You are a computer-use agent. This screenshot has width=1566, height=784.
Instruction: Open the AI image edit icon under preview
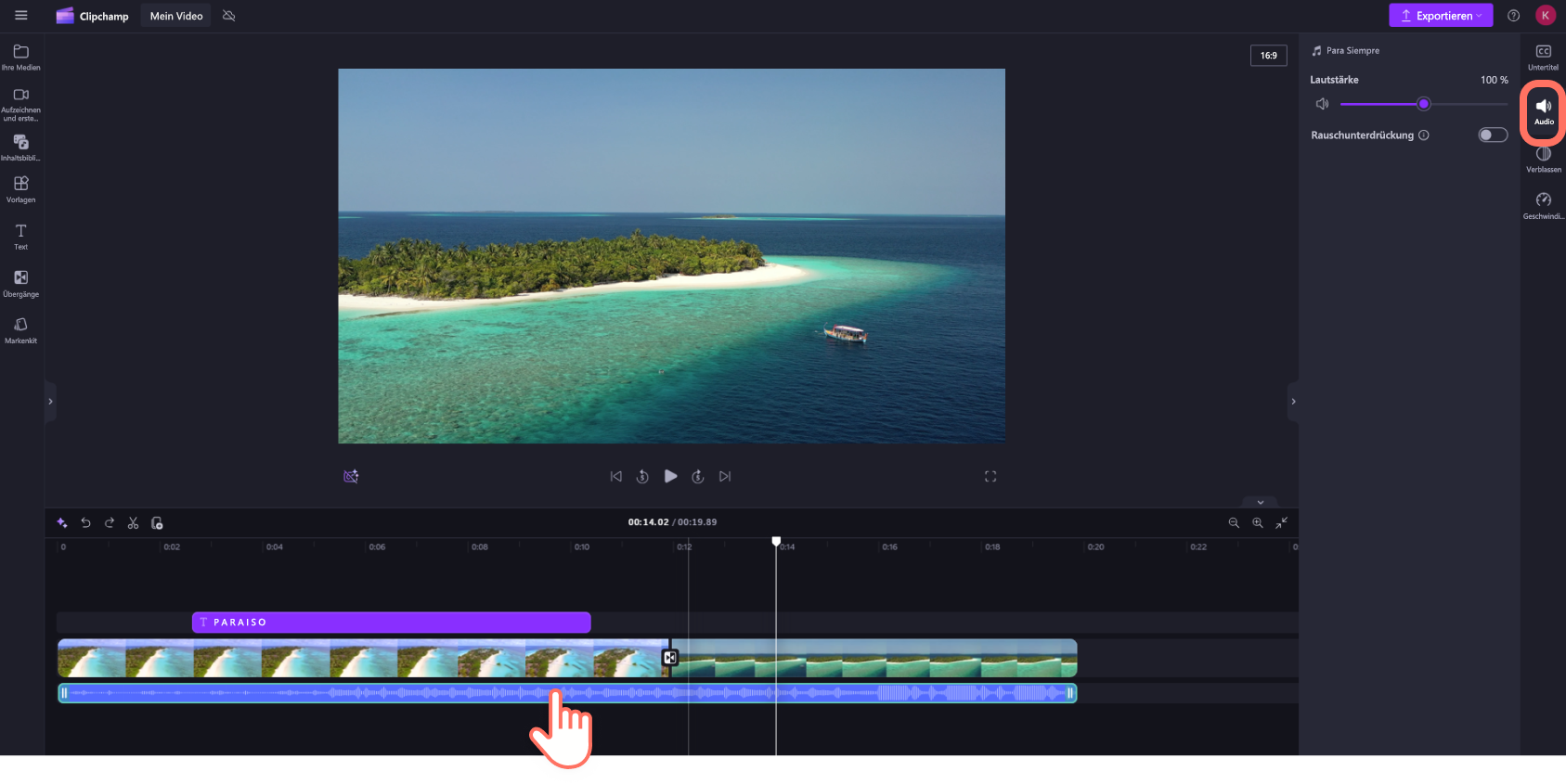click(x=351, y=476)
